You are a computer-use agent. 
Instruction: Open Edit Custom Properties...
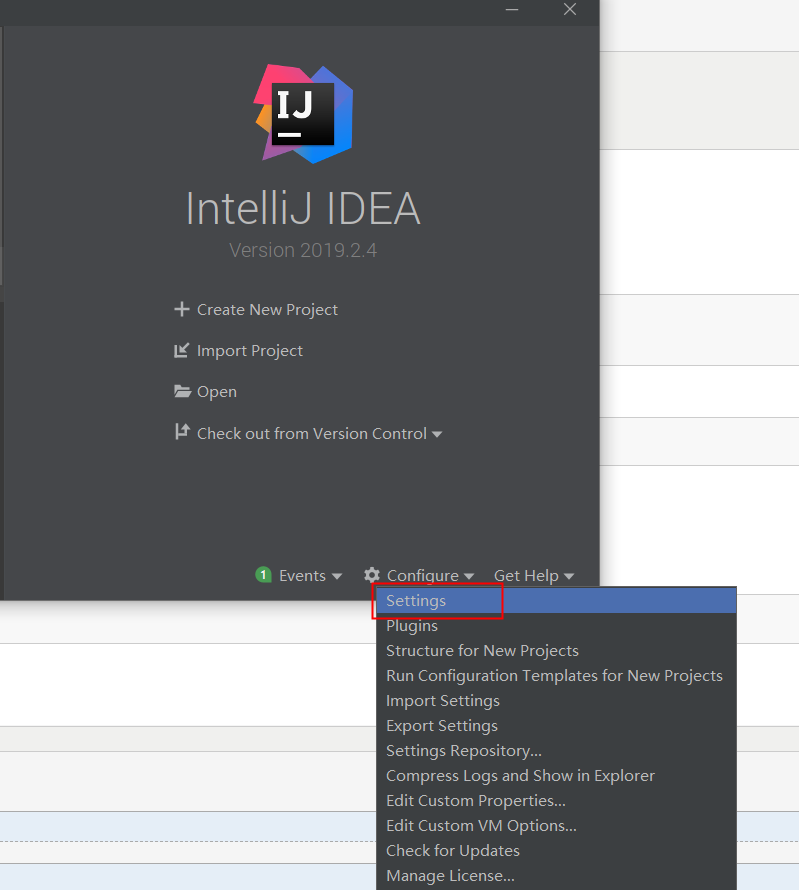556,800
